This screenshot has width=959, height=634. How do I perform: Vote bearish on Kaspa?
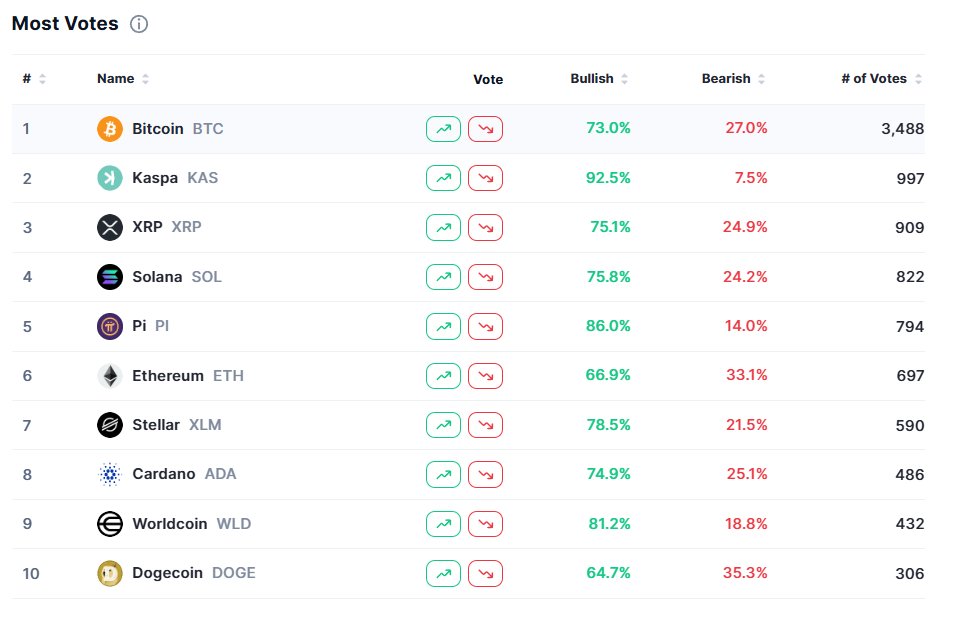pyautogui.click(x=486, y=178)
